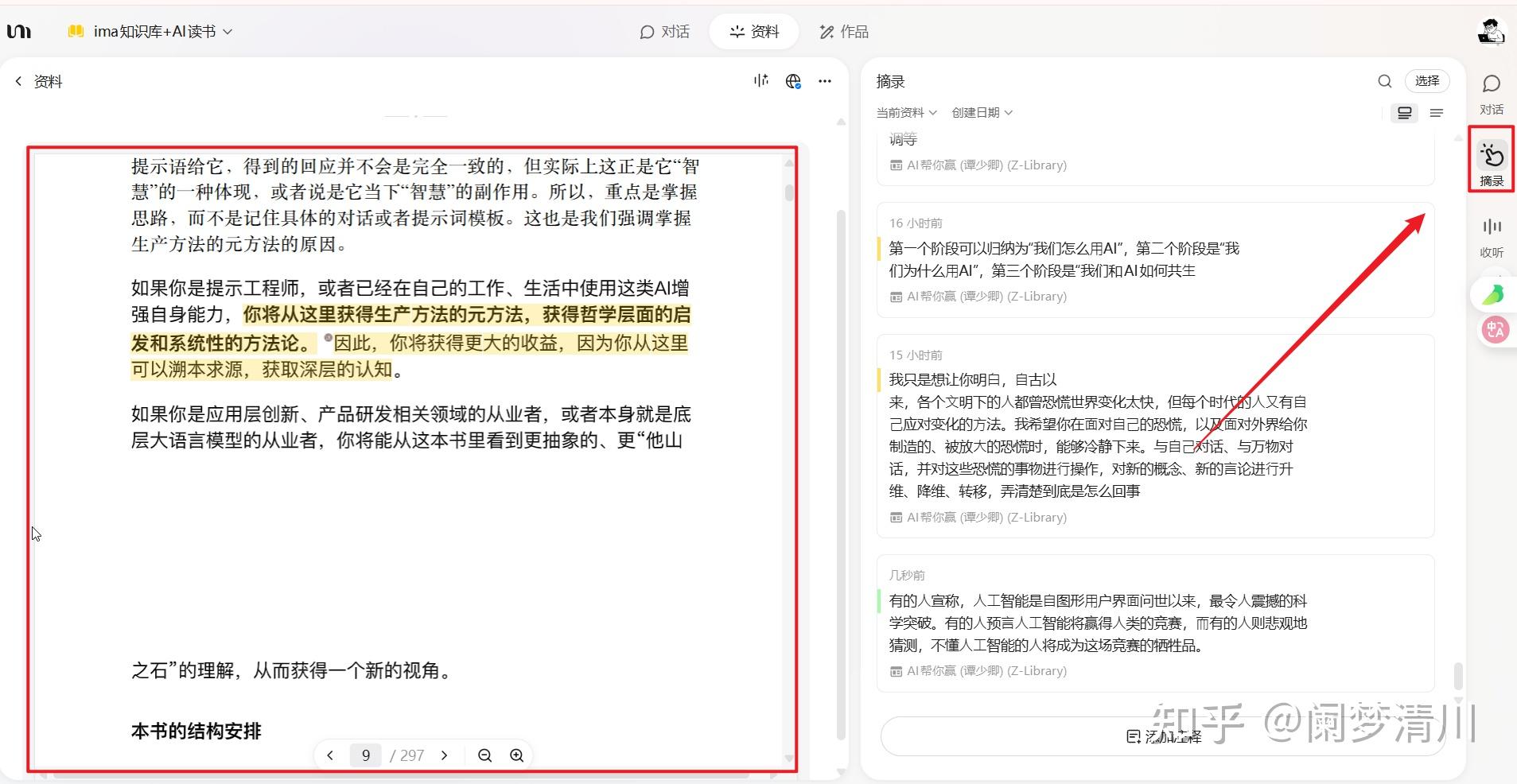
Task: Click the zoom-in magnifier below the document
Action: click(515, 755)
